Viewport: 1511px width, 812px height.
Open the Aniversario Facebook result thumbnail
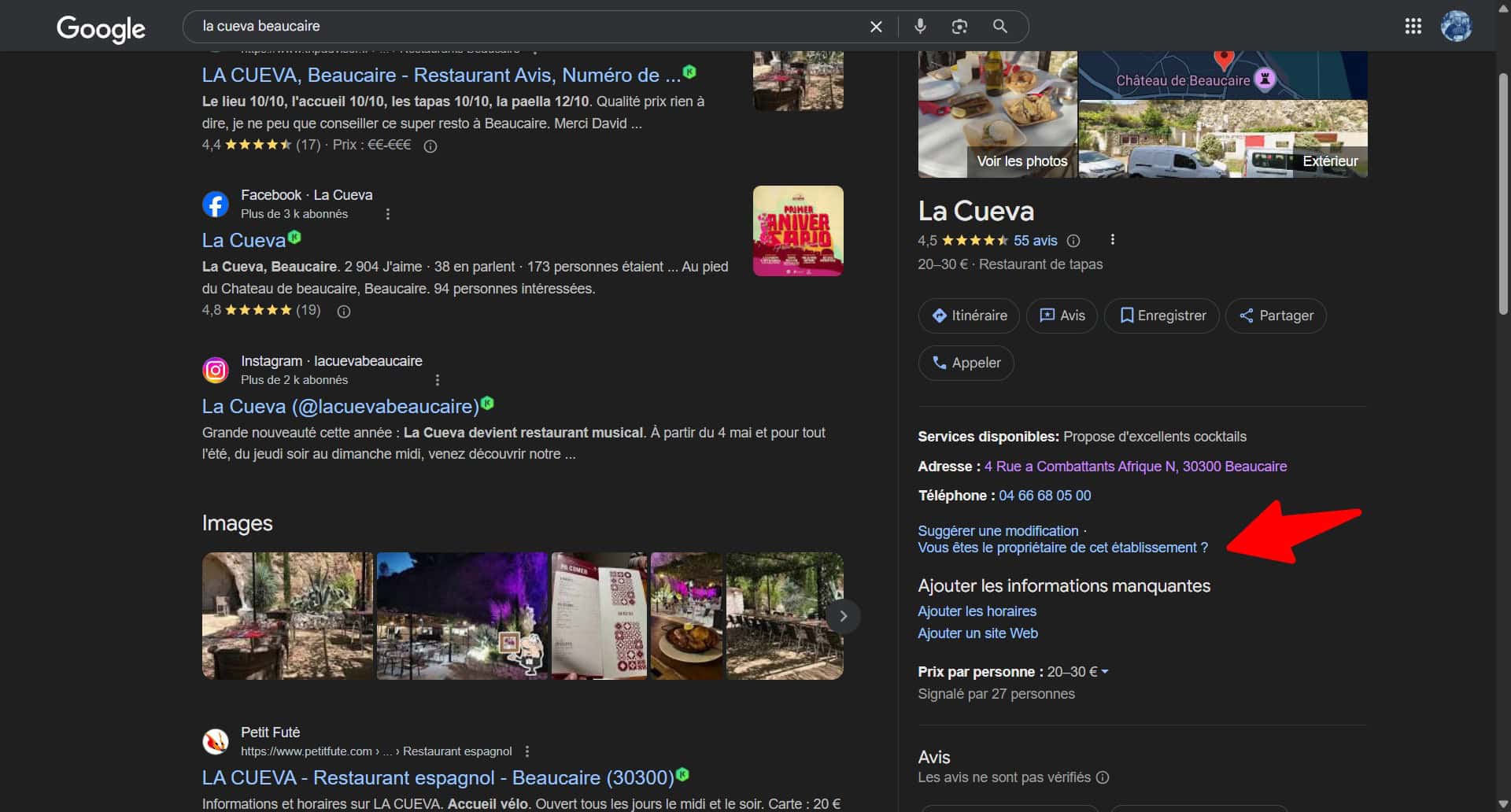[x=798, y=231]
